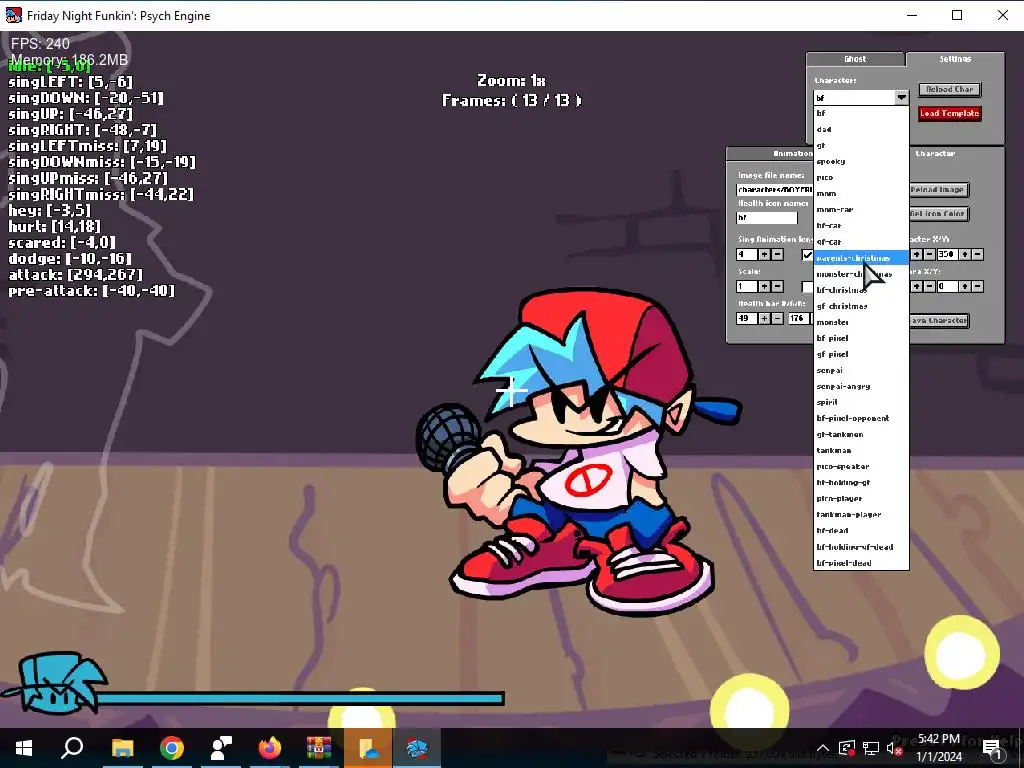
Task: Click the cyan health bar
Action: (x=300, y=699)
